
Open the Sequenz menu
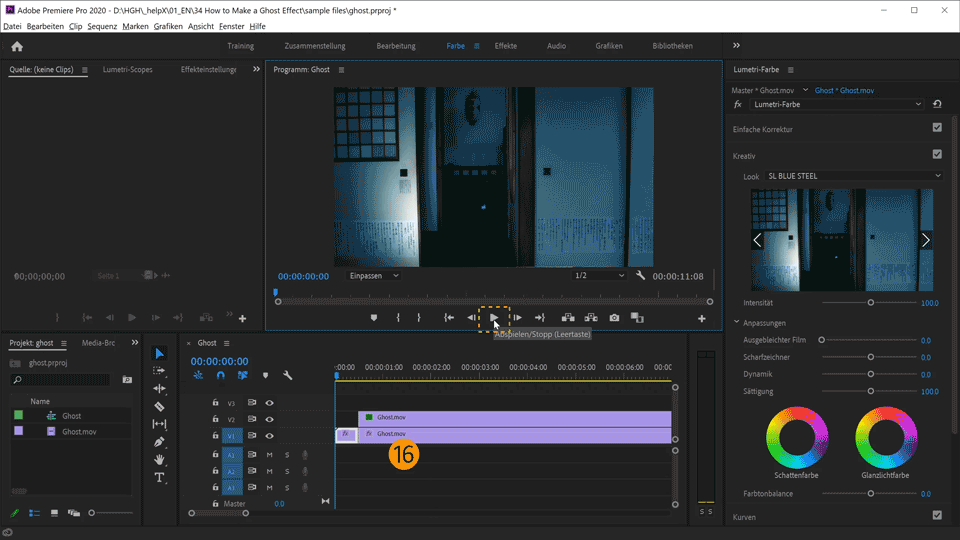(x=102, y=26)
